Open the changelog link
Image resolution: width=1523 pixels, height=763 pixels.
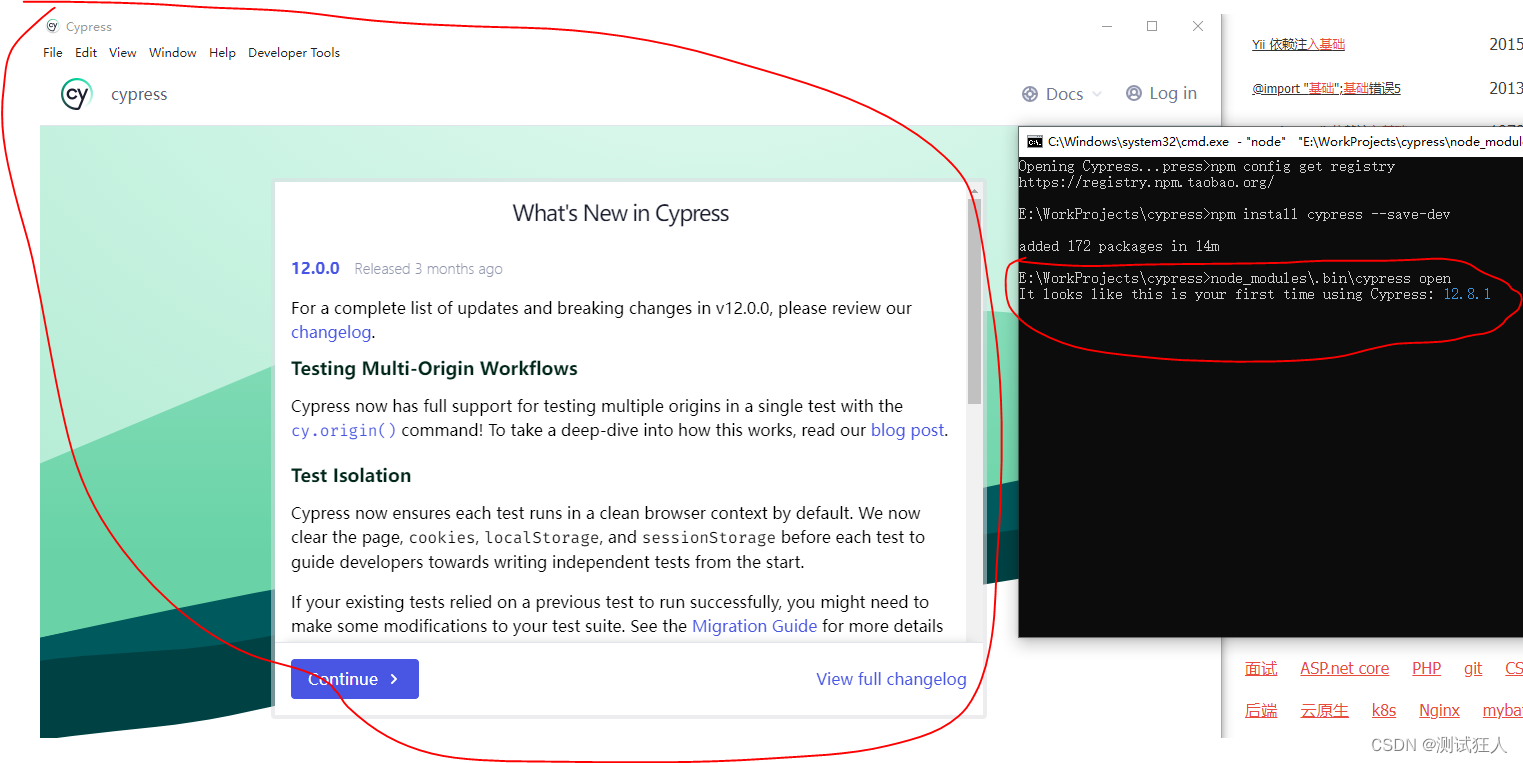coord(330,331)
